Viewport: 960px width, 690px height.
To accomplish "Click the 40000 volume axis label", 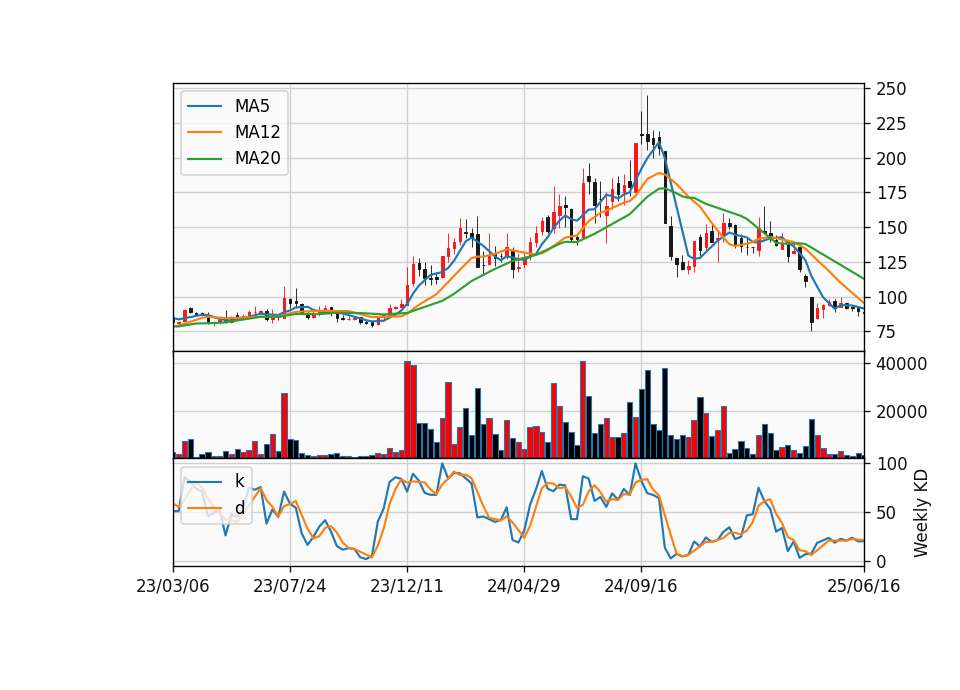I will click(902, 364).
